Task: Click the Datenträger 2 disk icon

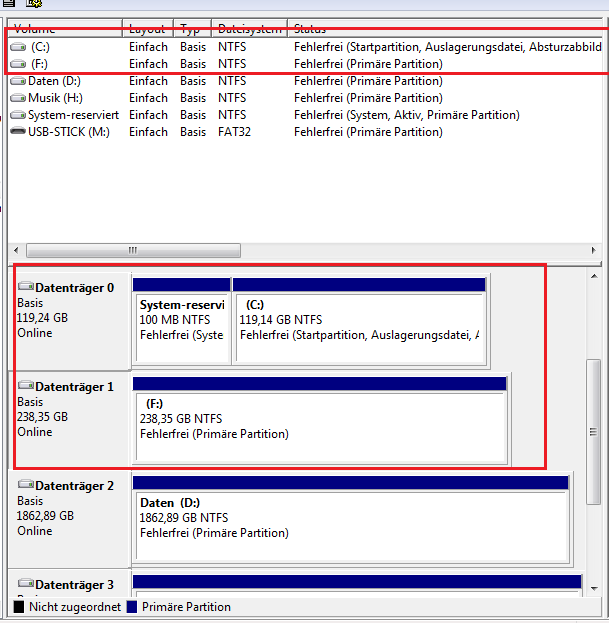Action: point(26,484)
